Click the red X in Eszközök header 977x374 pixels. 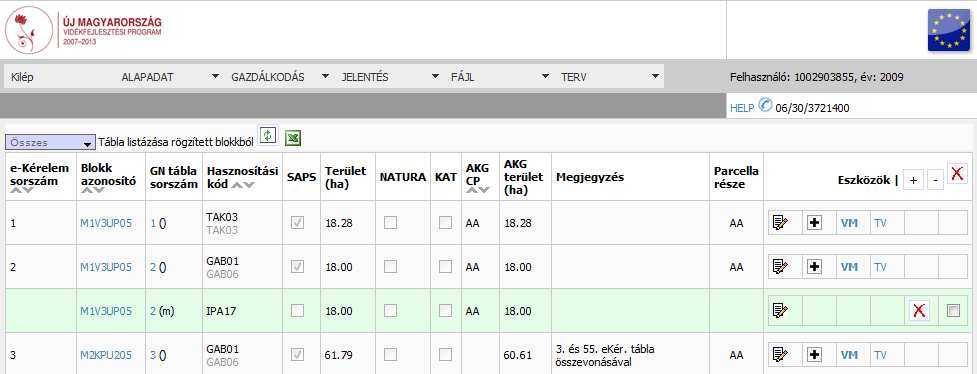957,174
